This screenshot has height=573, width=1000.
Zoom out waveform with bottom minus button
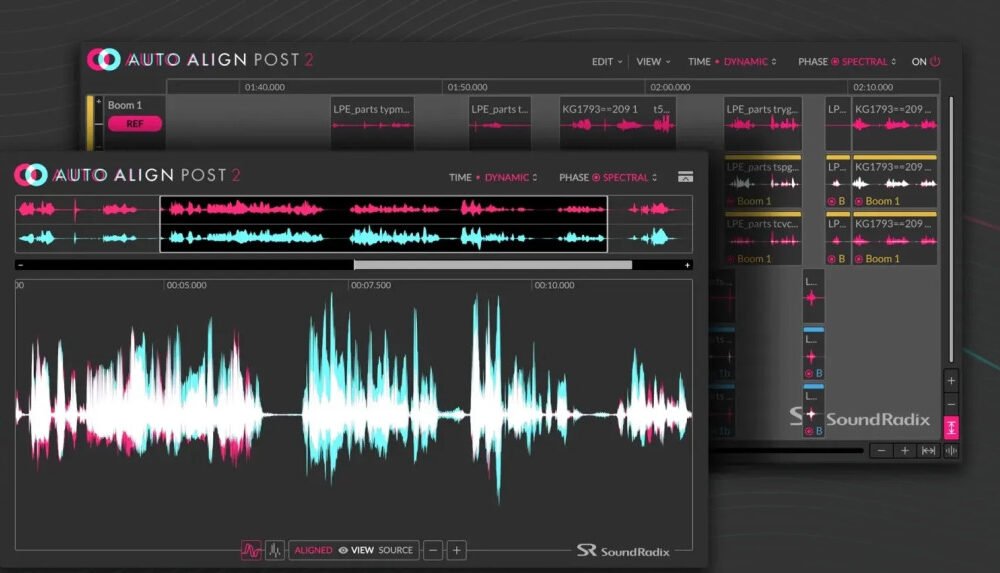point(433,550)
